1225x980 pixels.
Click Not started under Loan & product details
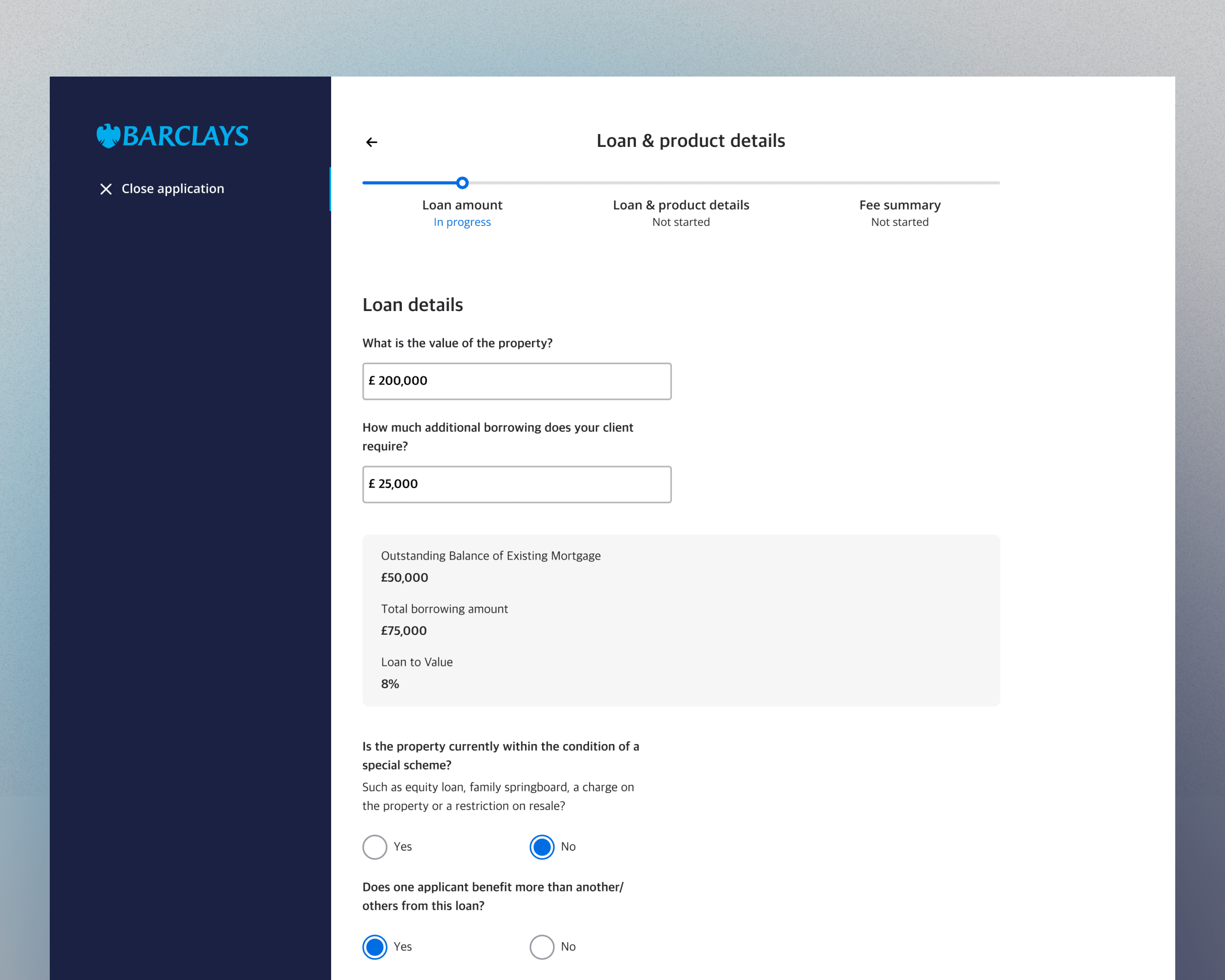[x=680, y=222]
